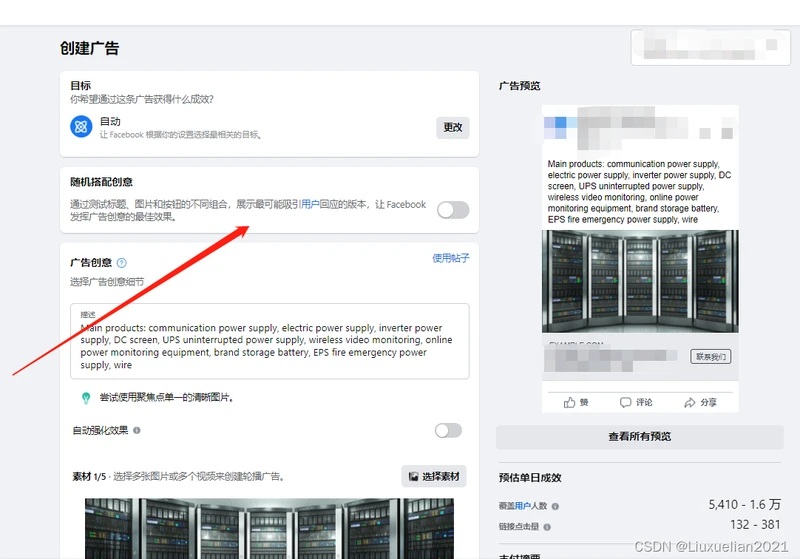This screenshot has height=559, width=800.
Task: Click the info icon next to 覆盖用户人数
Action: [555, 506]
